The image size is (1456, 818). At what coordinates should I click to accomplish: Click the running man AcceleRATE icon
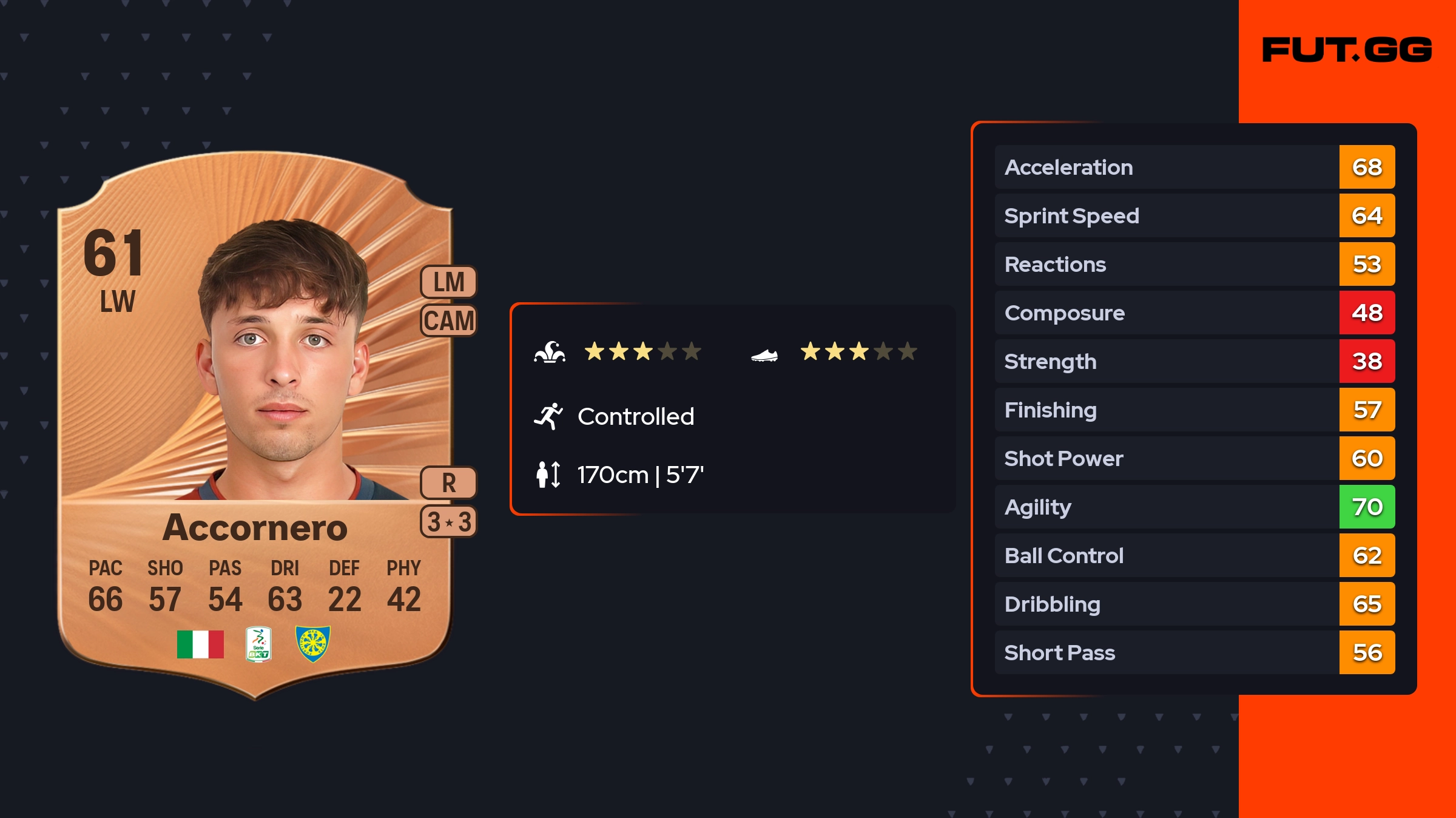point(548,416)
